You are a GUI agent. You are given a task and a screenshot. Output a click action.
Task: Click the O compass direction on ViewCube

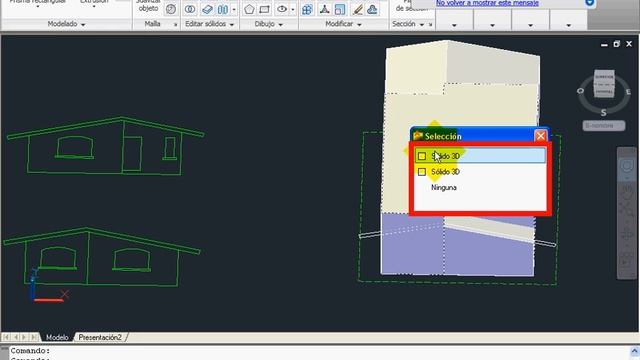[580, 91]
